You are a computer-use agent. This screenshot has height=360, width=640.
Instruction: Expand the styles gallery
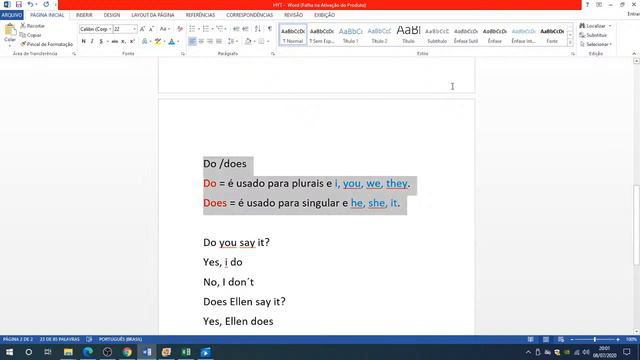click(x=570, y=43)
